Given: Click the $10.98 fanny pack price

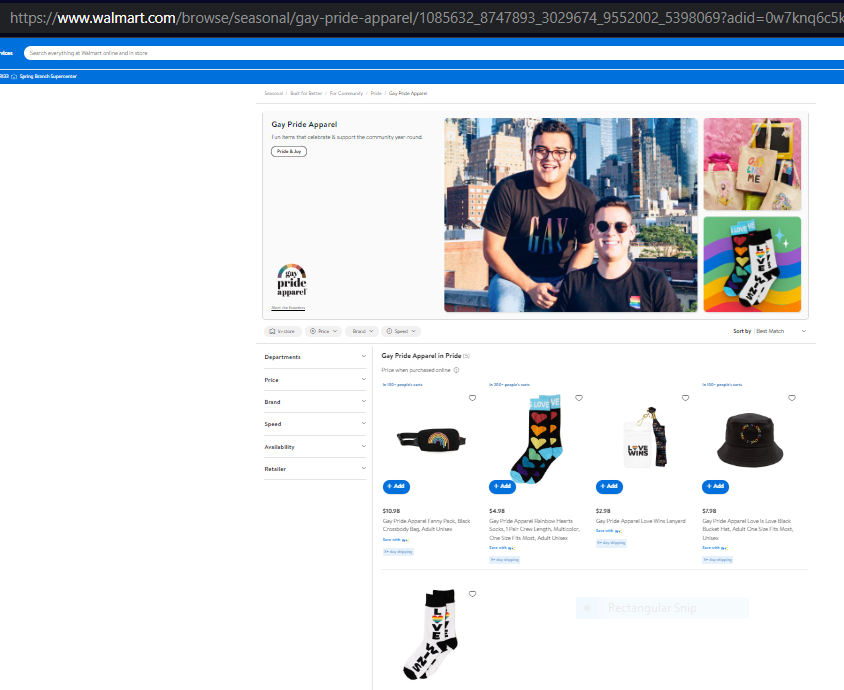Looking at the screenshot, I should [391, 511].
